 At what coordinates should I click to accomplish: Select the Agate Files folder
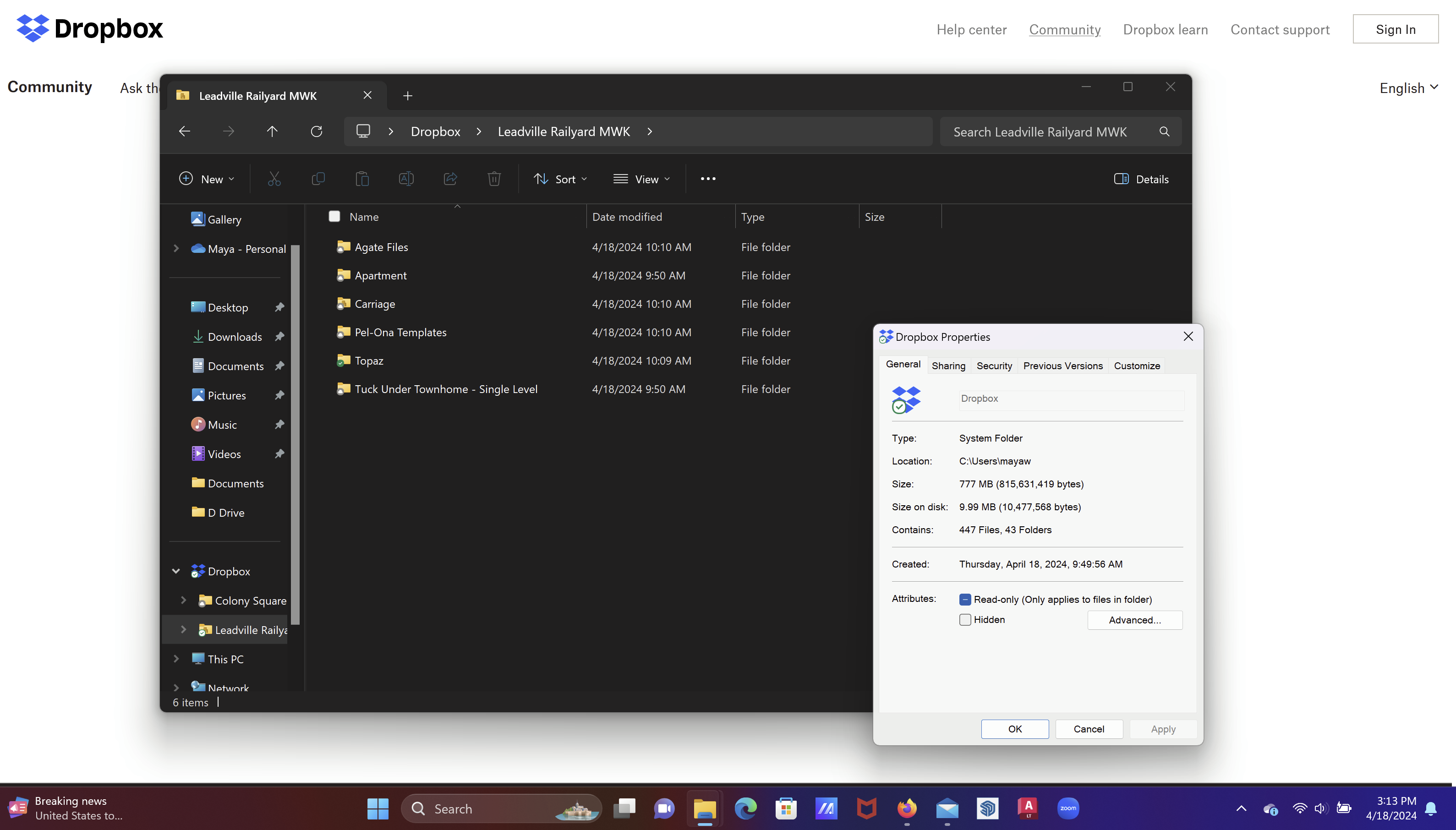[381, 247]
